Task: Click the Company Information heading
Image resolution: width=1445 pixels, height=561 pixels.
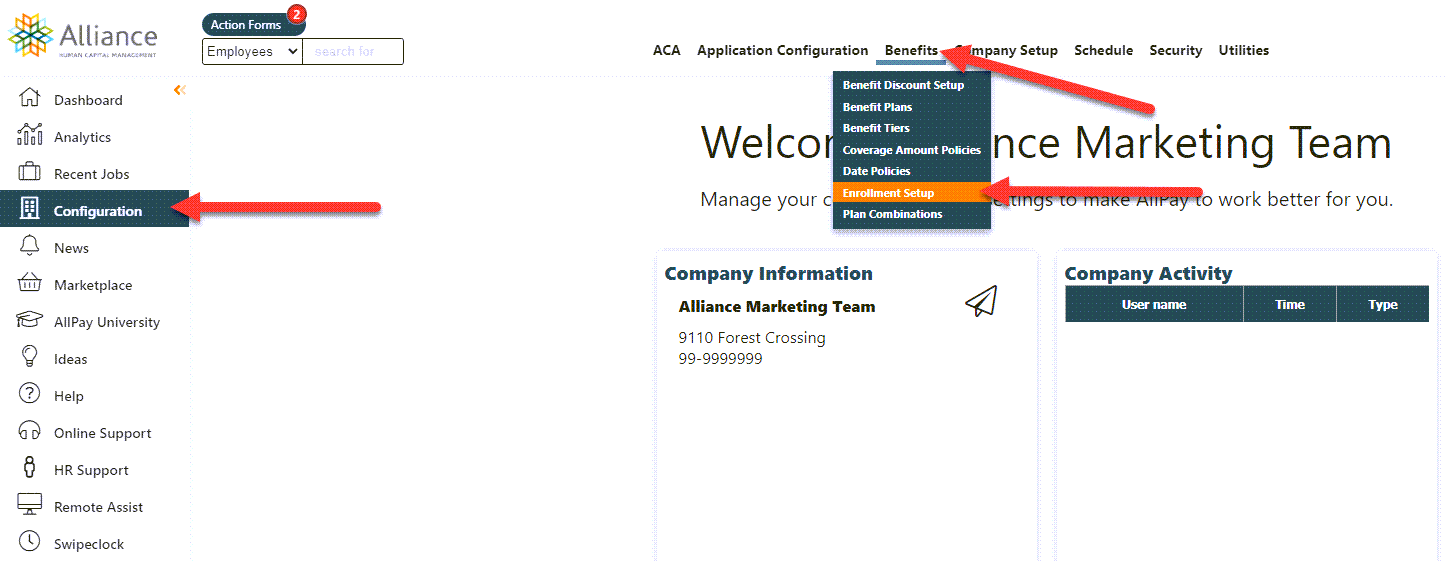Action: (768, 273)
